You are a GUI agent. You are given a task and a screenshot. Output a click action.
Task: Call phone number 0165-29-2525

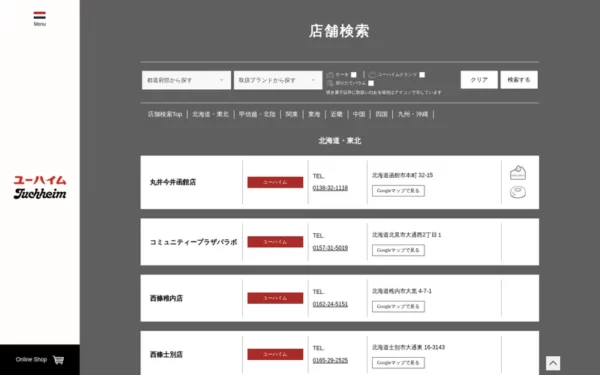click(x=330, y=360)
